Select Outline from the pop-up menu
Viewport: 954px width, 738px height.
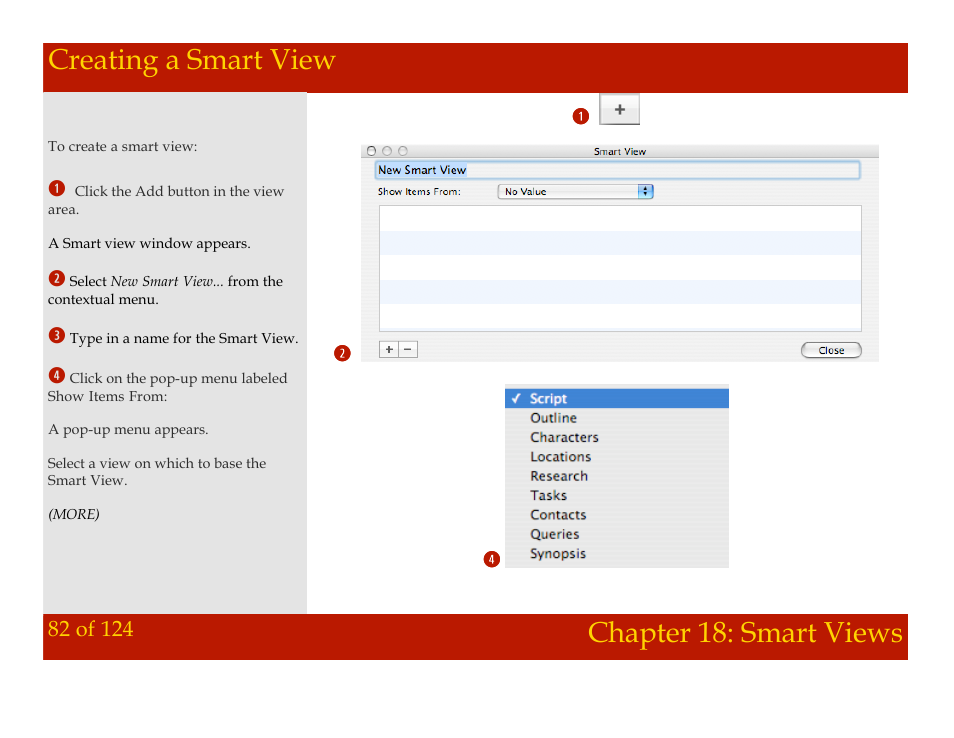(617, 418)
